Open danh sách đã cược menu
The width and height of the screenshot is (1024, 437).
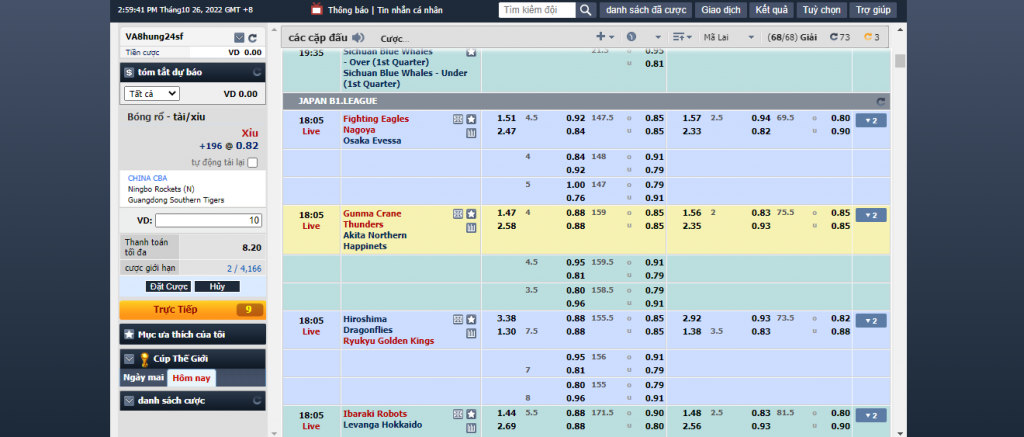pyautogui.click(x=645, y=10)
